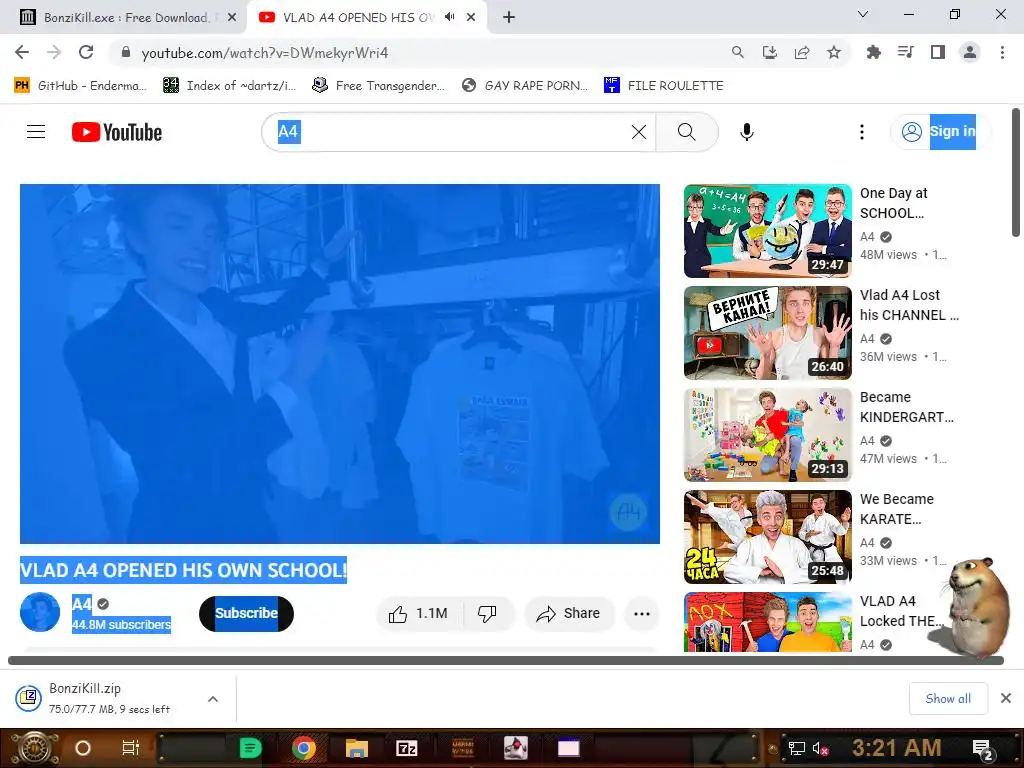This screenshot has height=768, width=1024.
Task: Like the video with thumbs up
Action: click(419, 614)
